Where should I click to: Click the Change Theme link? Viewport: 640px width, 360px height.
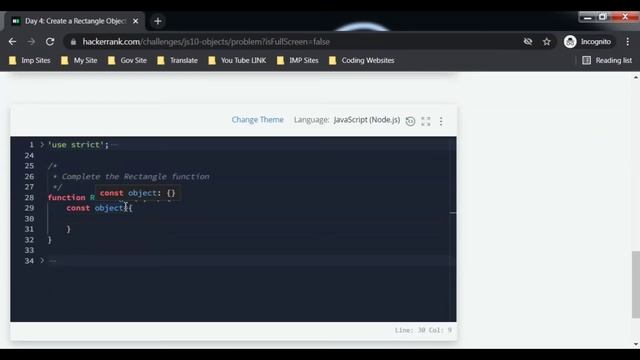(x=258, y=120)
